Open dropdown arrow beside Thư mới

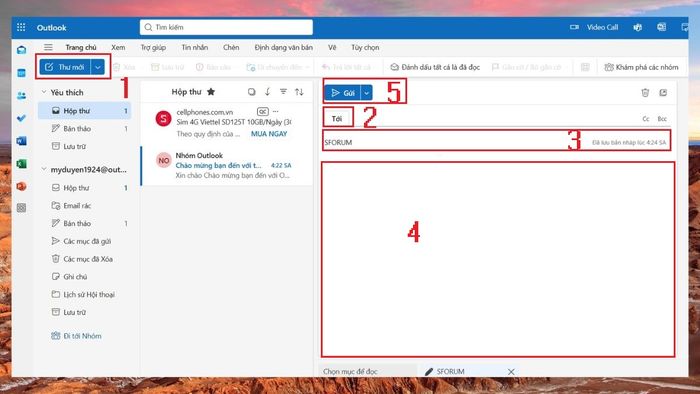pos(98,67)
